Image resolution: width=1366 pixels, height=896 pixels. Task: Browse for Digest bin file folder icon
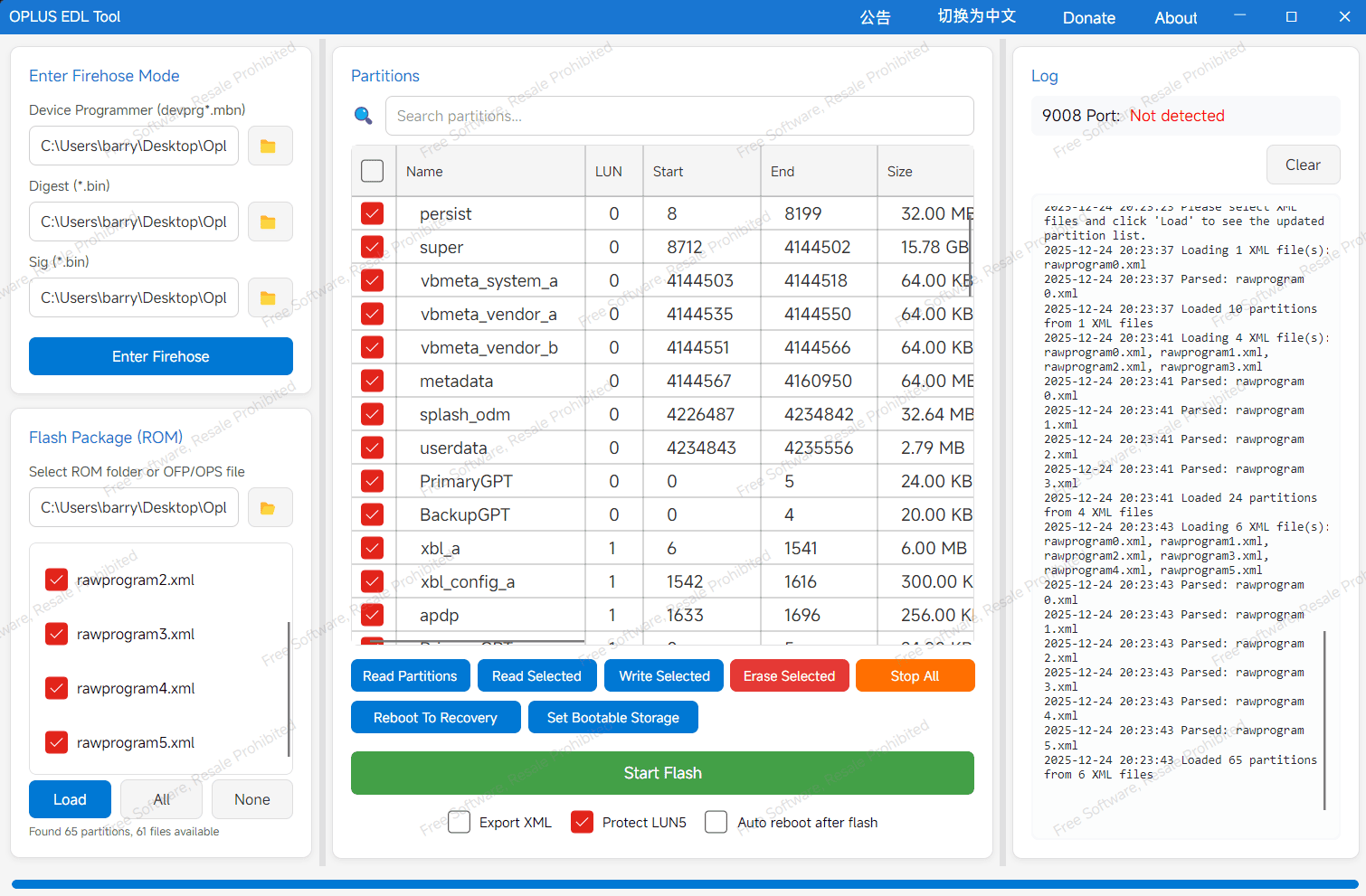pyautogui.click(x=269, y=222)
